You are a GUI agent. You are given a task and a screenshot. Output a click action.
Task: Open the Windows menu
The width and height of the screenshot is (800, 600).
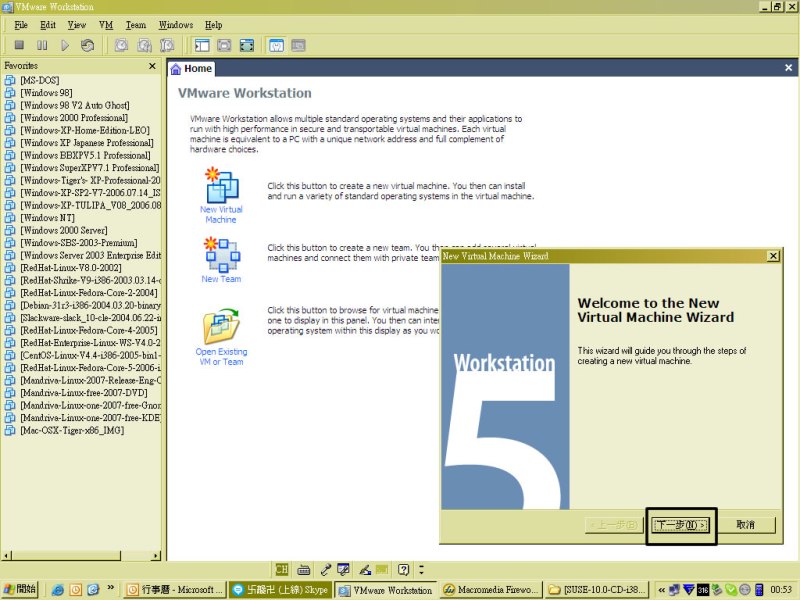(176, 25)
